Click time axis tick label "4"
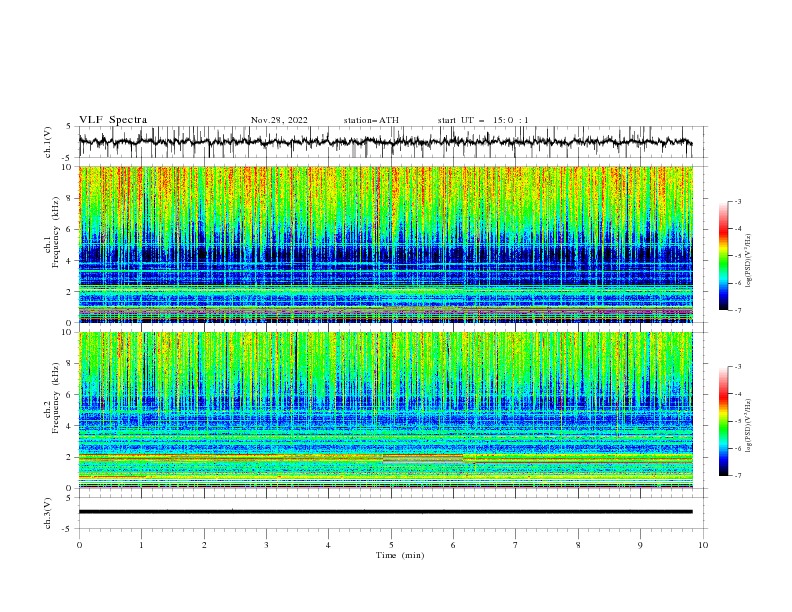The width and height of the screenshot is (792, 612). coord(328,545)
